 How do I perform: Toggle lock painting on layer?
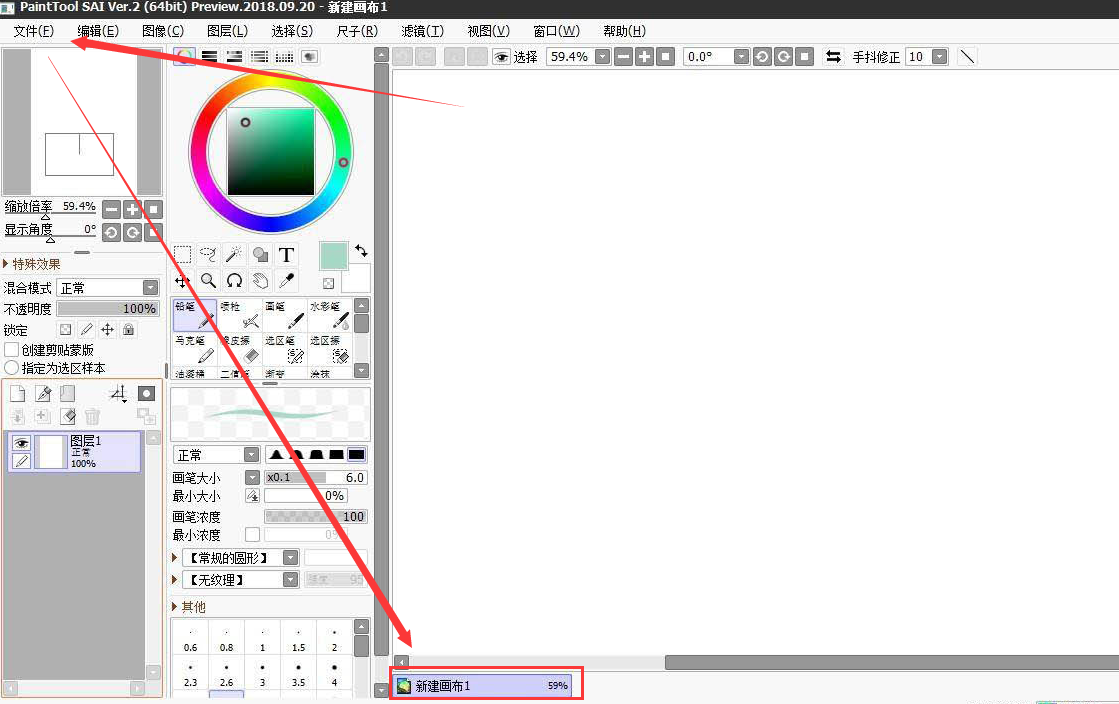(86, 329)
